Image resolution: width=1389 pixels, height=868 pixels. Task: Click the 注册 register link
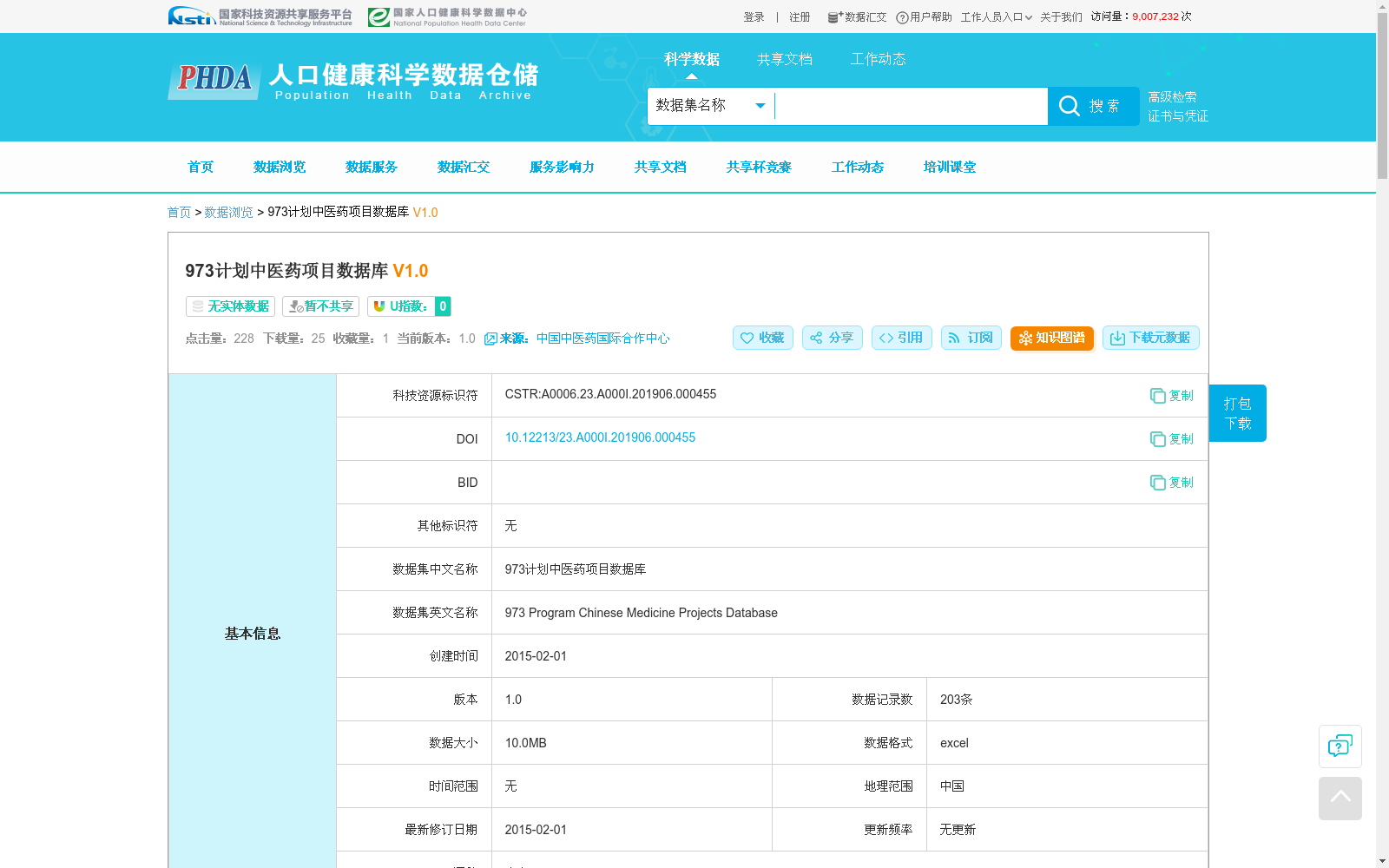(800, 17)
